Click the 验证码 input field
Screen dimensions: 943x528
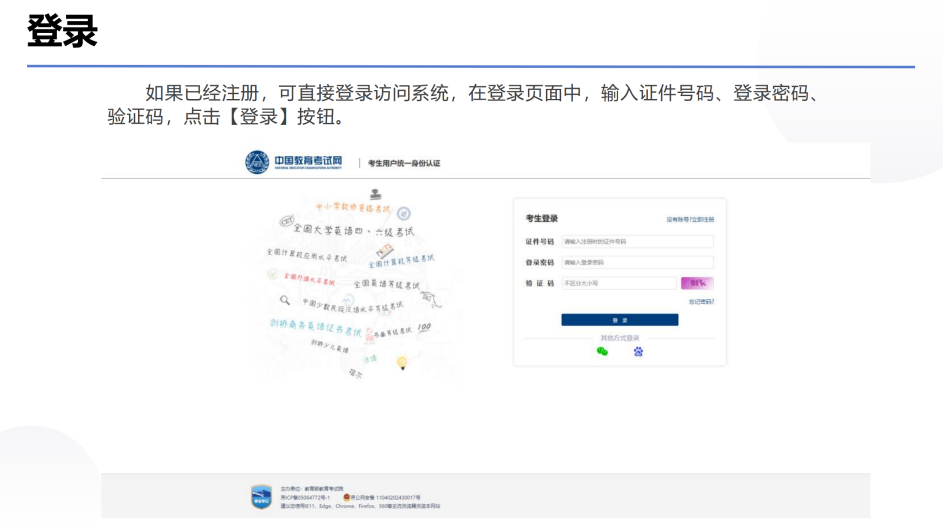coord(619,283)
